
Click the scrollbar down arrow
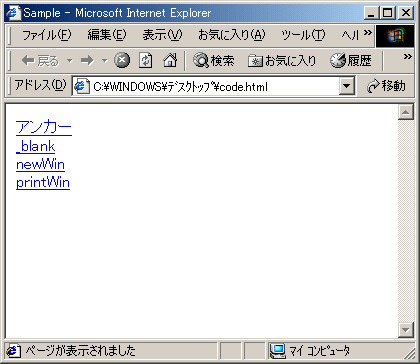406,330
